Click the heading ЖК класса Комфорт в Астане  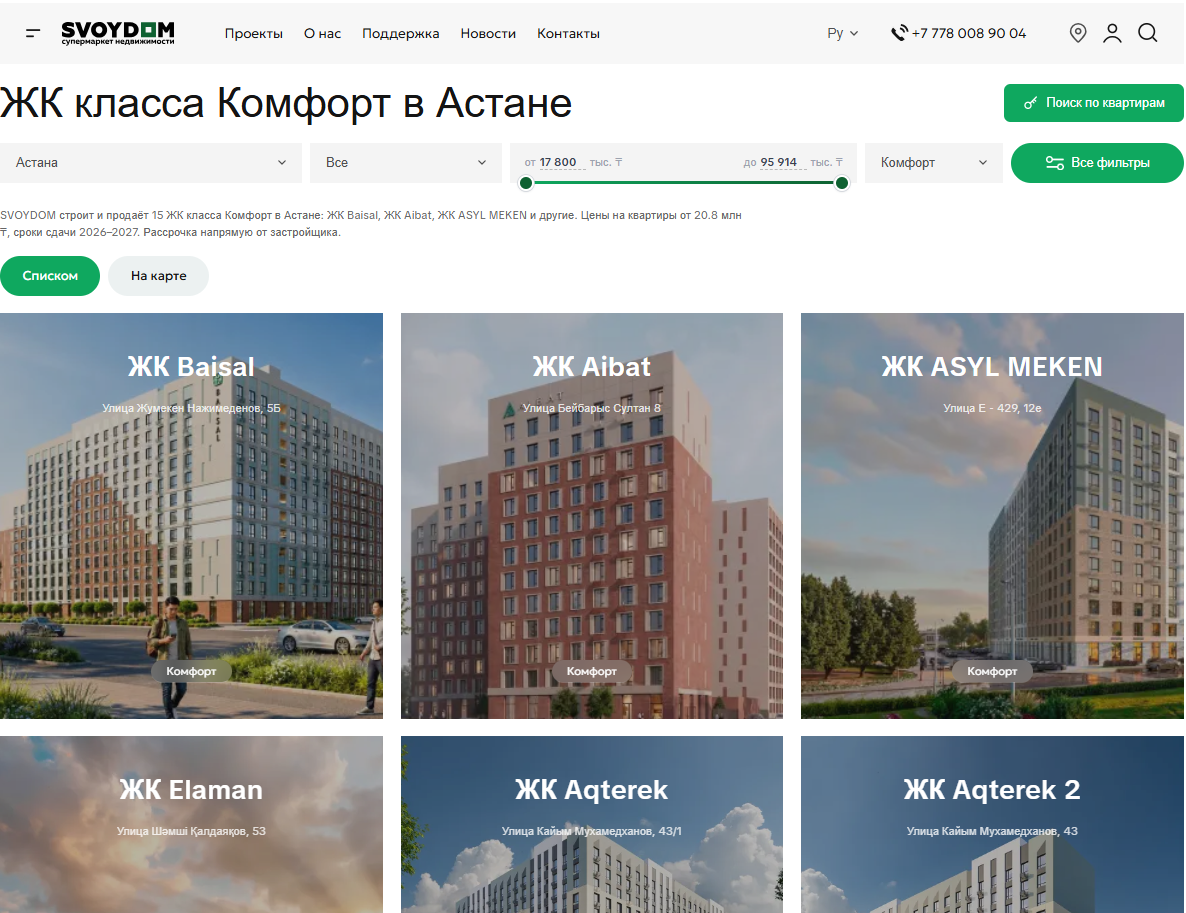pos(286,103)
